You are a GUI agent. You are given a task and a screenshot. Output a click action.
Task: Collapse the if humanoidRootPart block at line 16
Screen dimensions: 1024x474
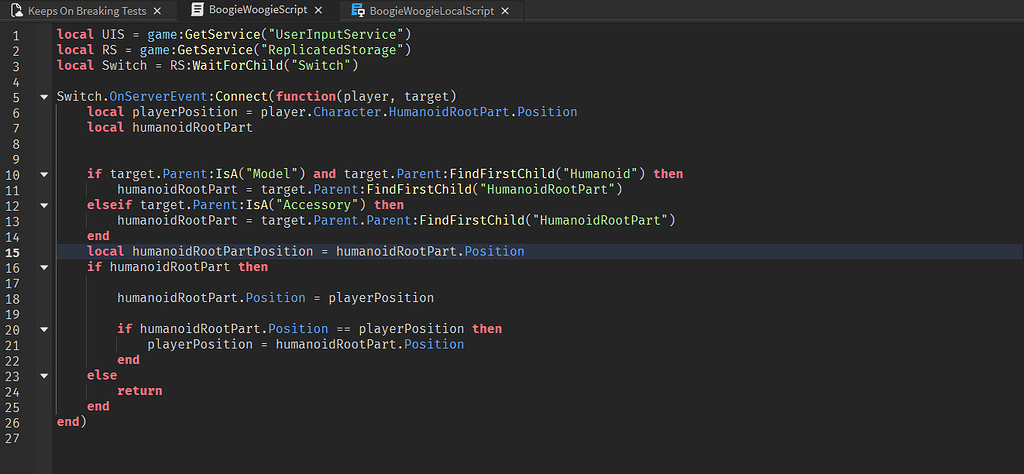pos(44,267)
